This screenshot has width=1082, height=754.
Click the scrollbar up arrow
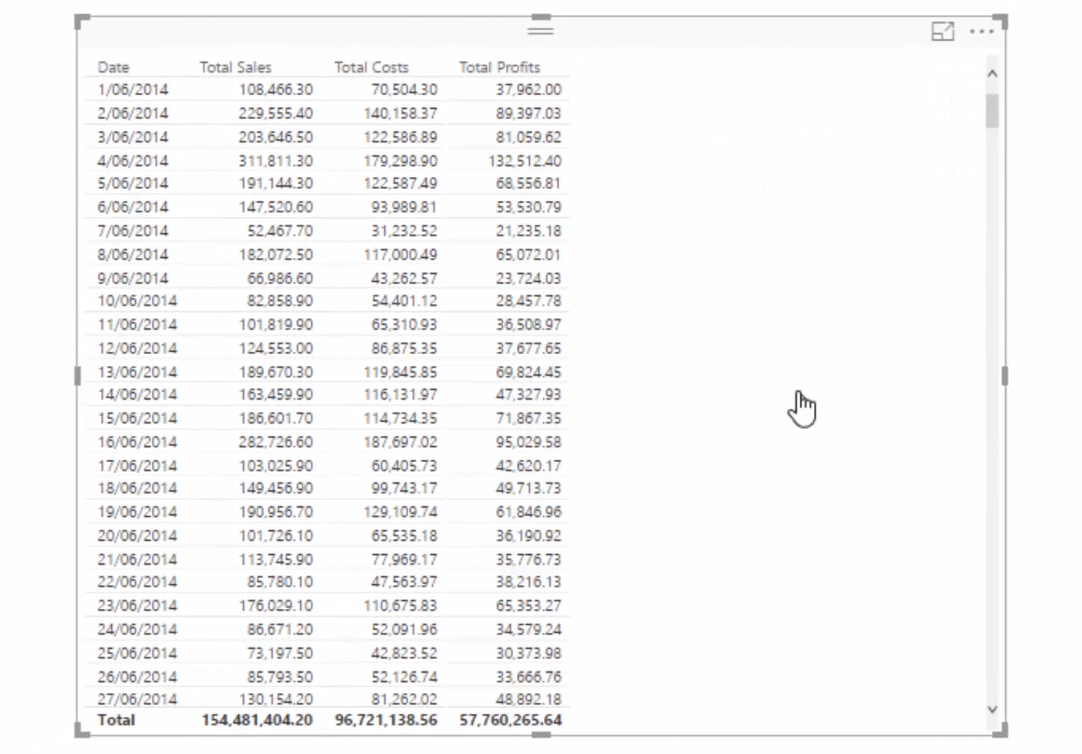click(x=992, y=73)
